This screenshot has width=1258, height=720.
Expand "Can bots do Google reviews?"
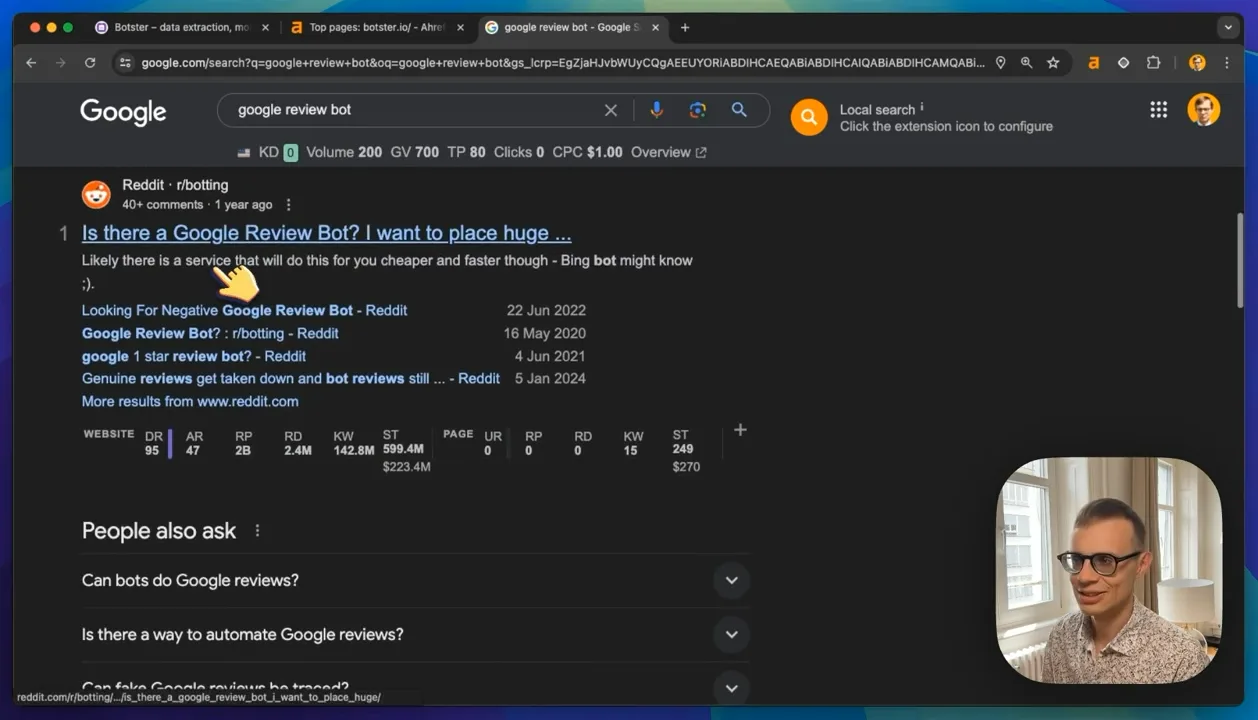point(416,581)
